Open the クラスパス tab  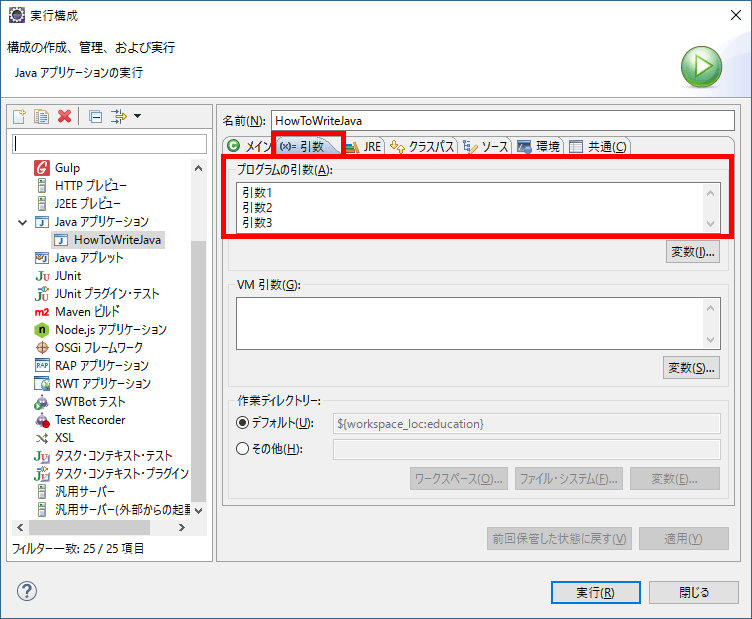(423, 147)
